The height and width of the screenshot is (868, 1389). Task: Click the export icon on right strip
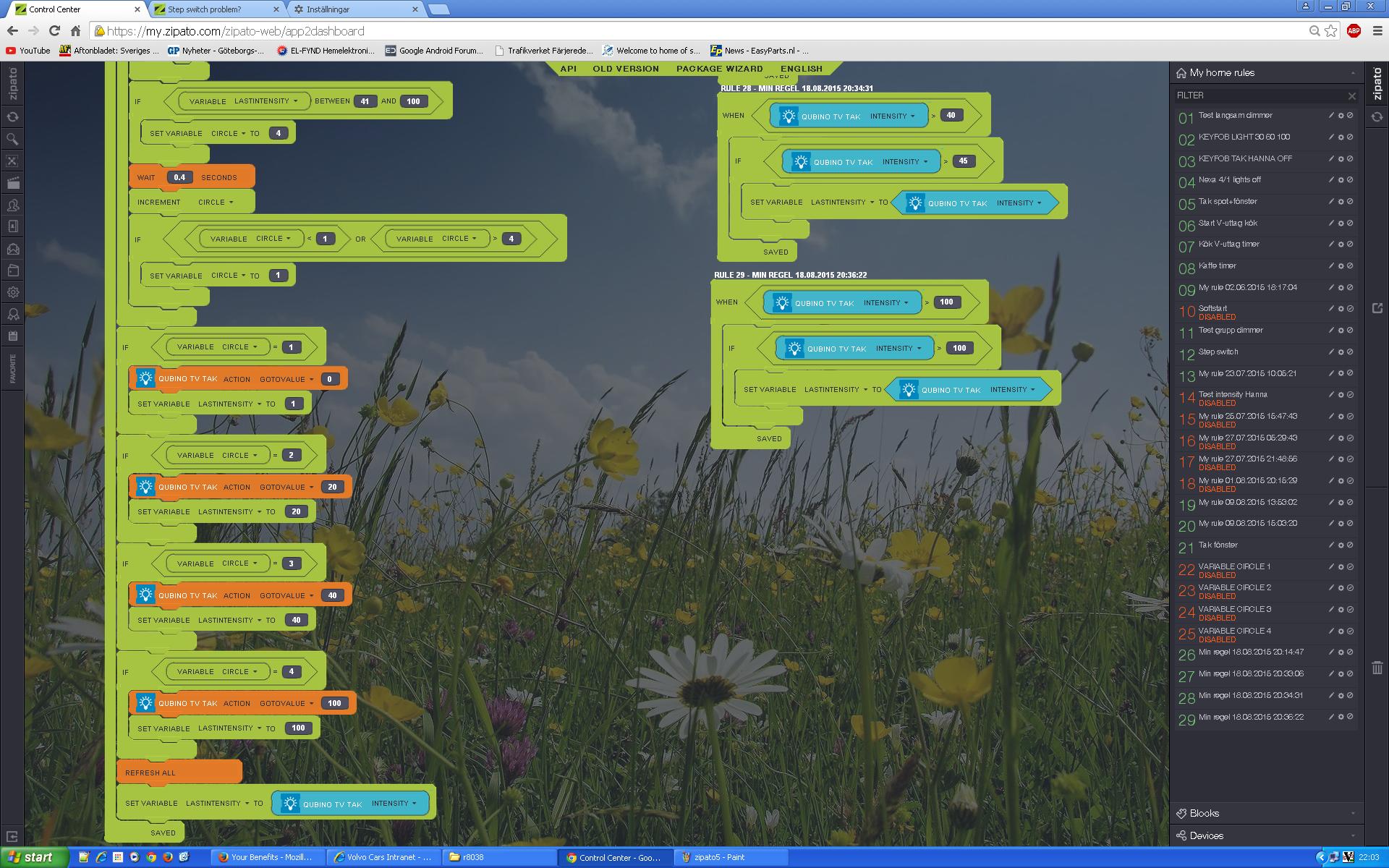click(1377, 308)
